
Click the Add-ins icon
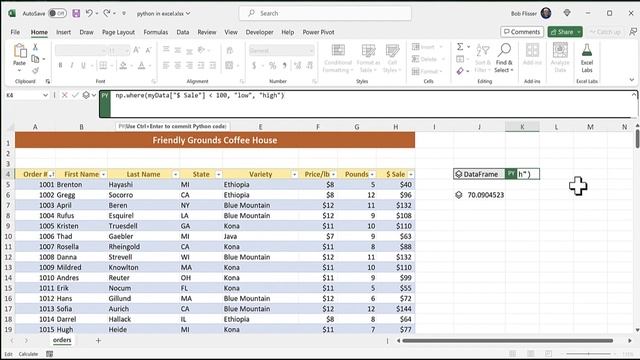(x=532, y=51)
